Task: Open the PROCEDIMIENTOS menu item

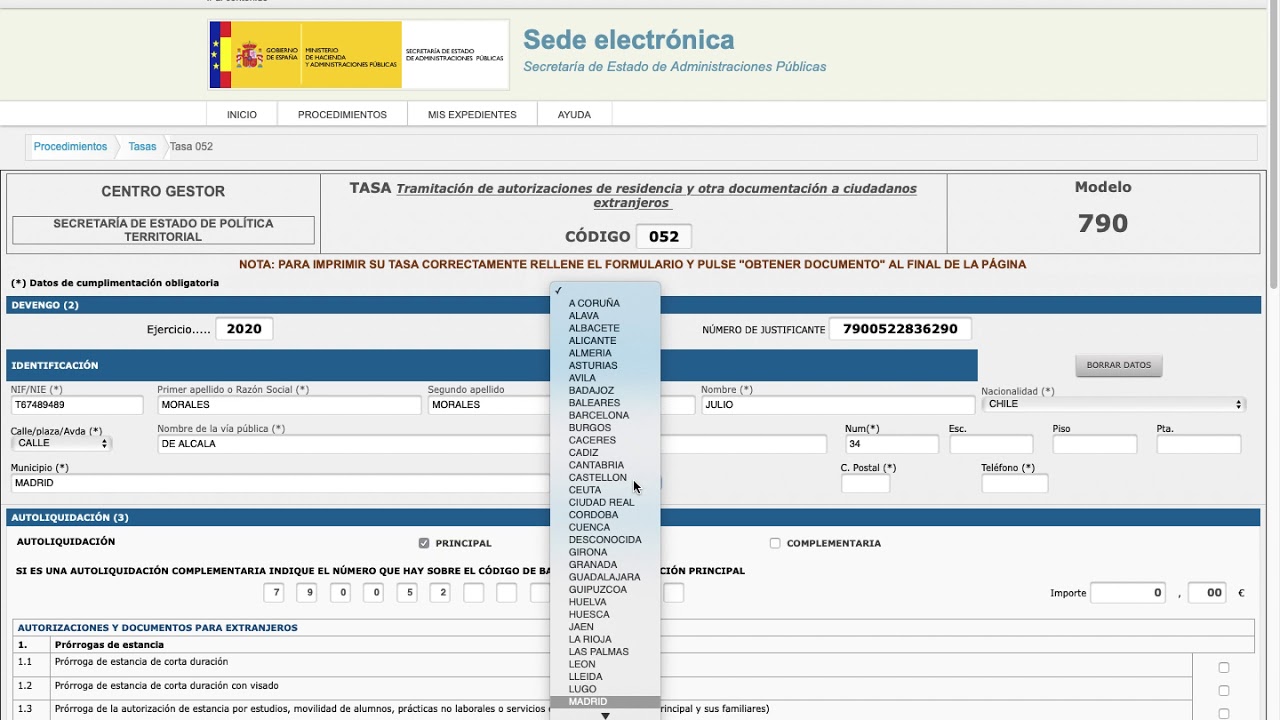Action: click(342, 114)
